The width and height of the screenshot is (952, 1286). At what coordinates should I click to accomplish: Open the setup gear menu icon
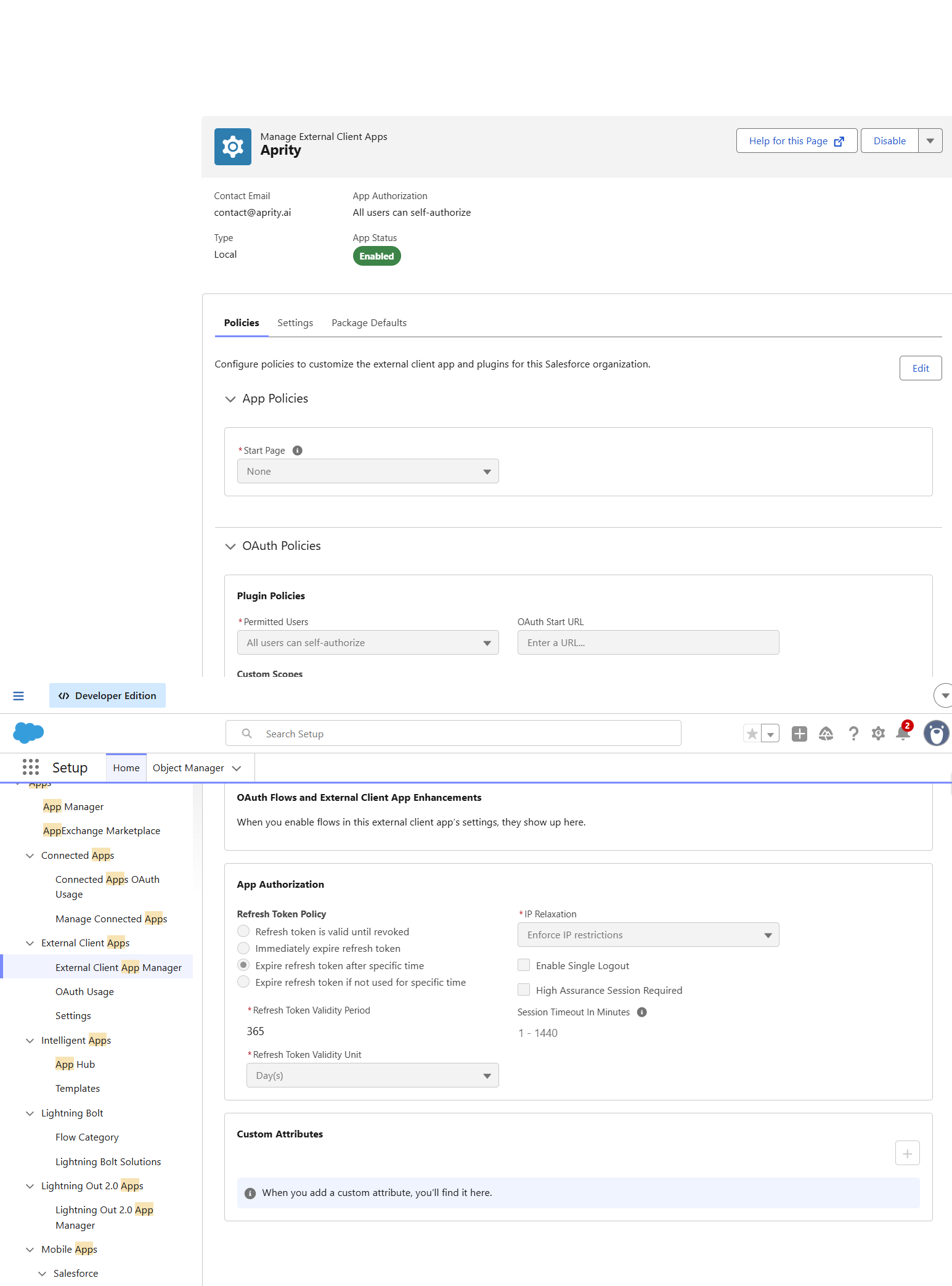pyautogui.click(x=878, y=734)
